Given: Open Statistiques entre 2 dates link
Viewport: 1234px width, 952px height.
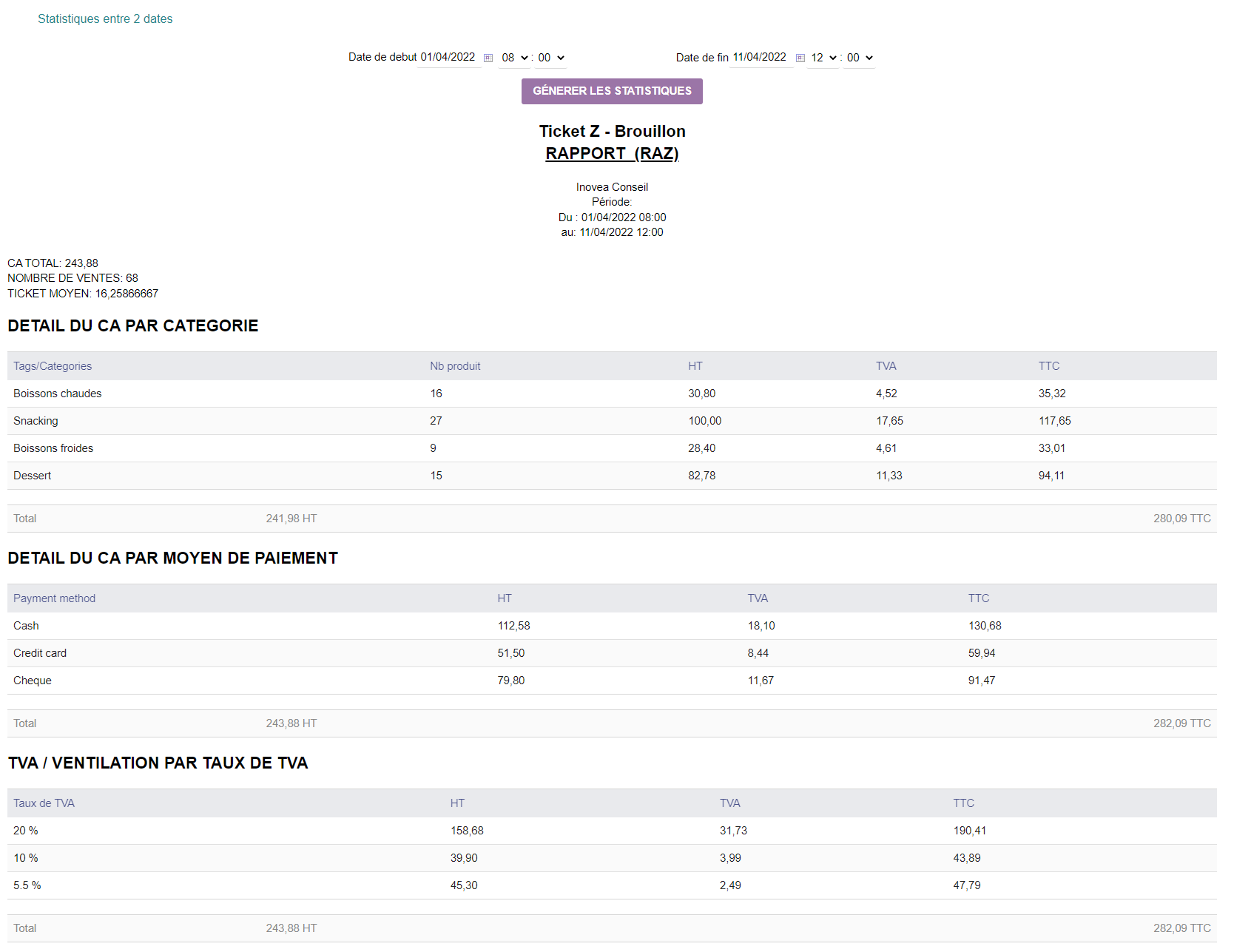Looking at the screenshot, I should tap(105, 19).
